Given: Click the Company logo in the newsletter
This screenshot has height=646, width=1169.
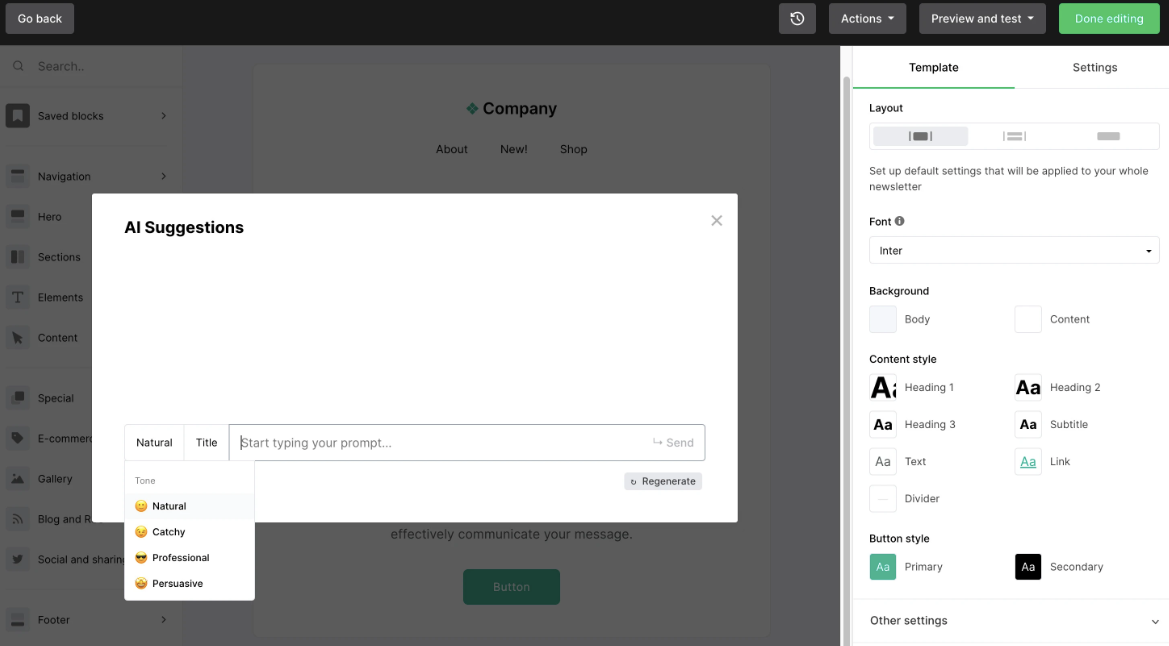Looking at the screenshot, I should click(511, 109).
